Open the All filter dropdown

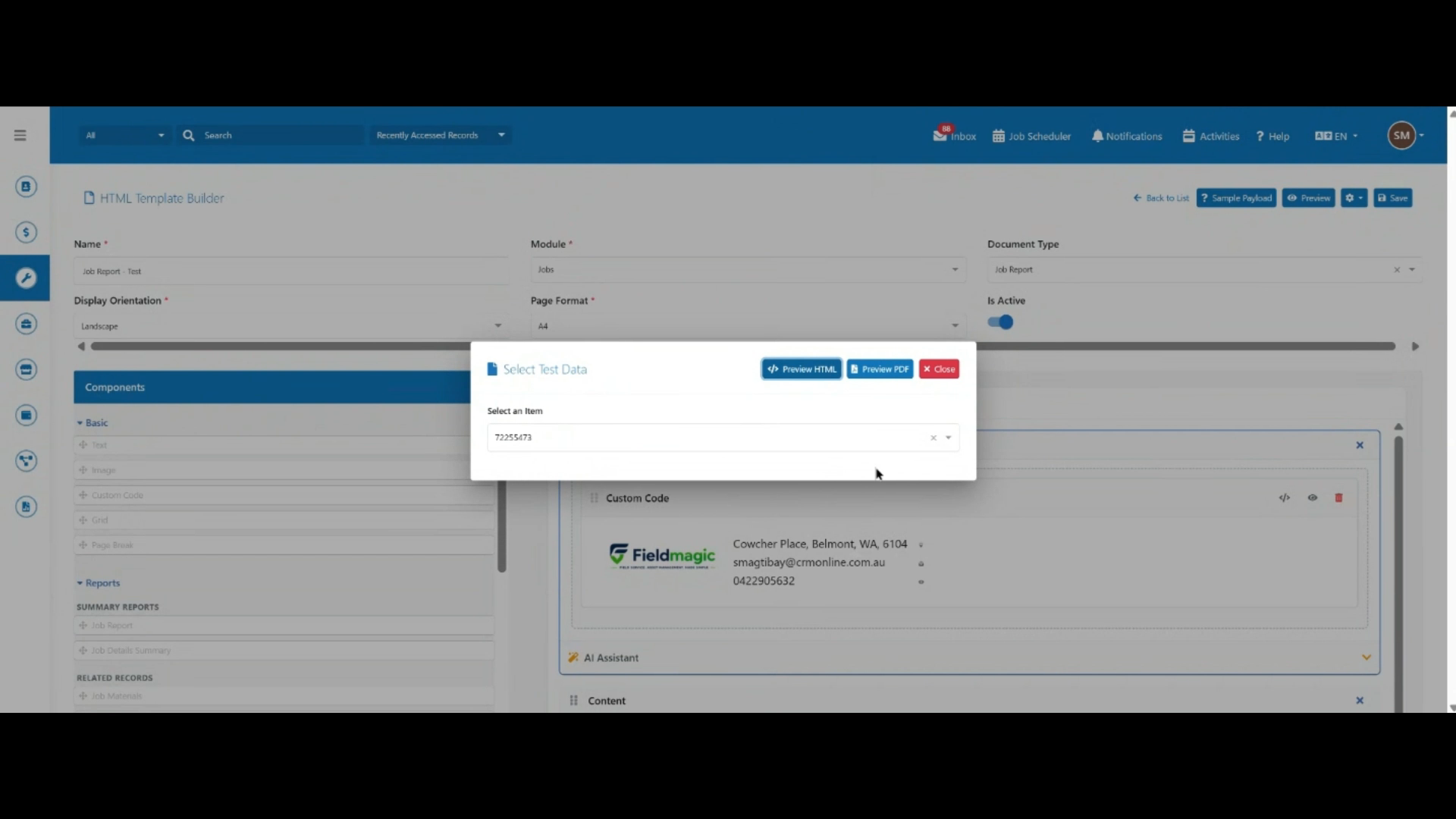[x=124, y=135]
